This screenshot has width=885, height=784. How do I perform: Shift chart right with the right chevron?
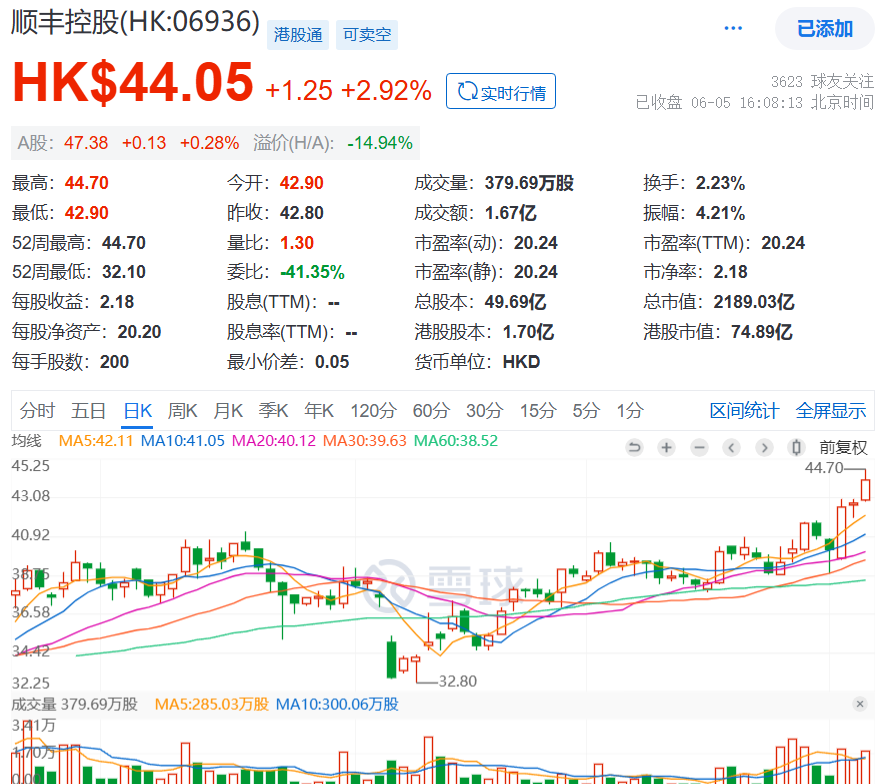(x=764, y=448)
